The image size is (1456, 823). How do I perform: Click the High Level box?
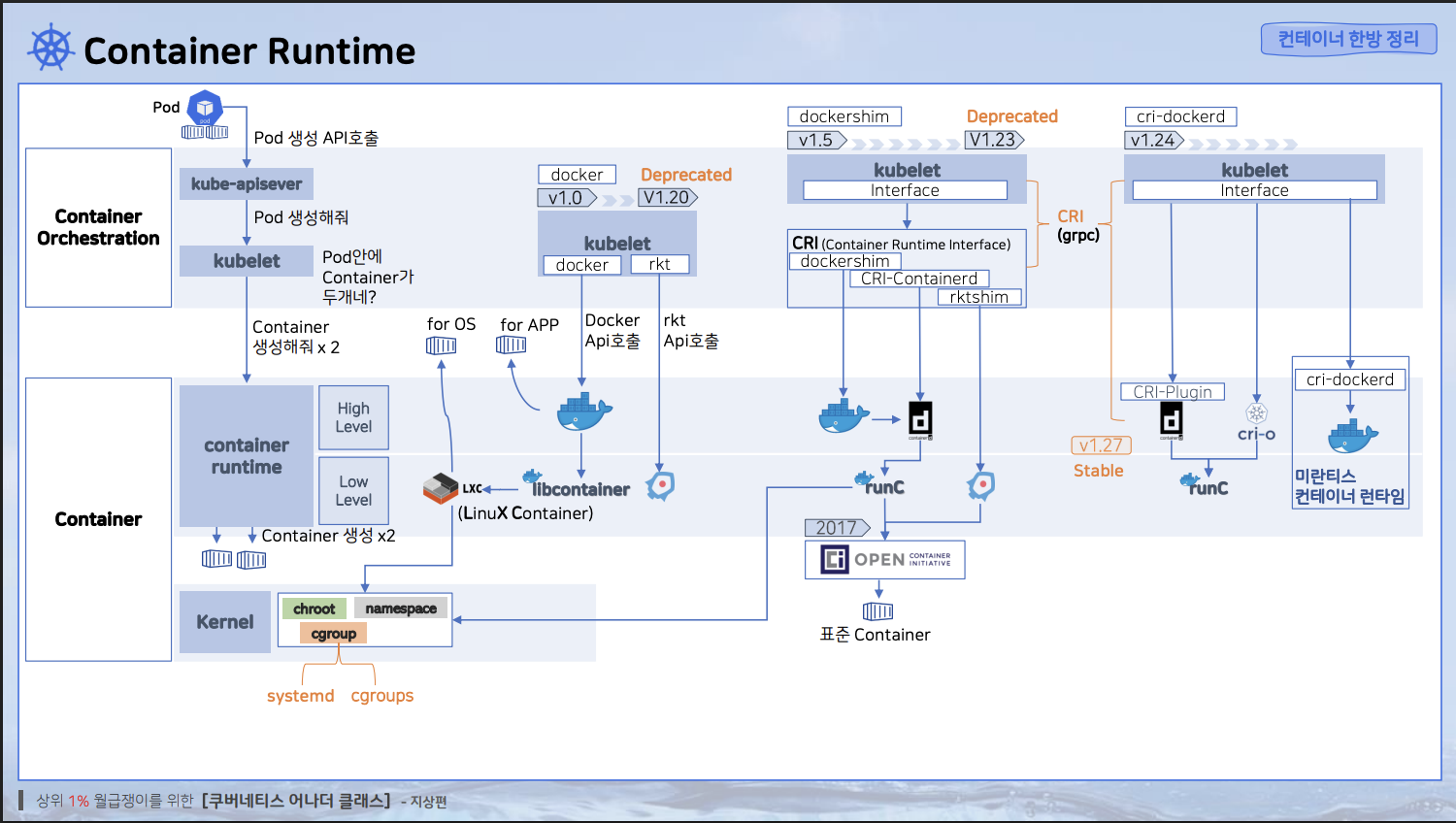[x=353, y=417]
